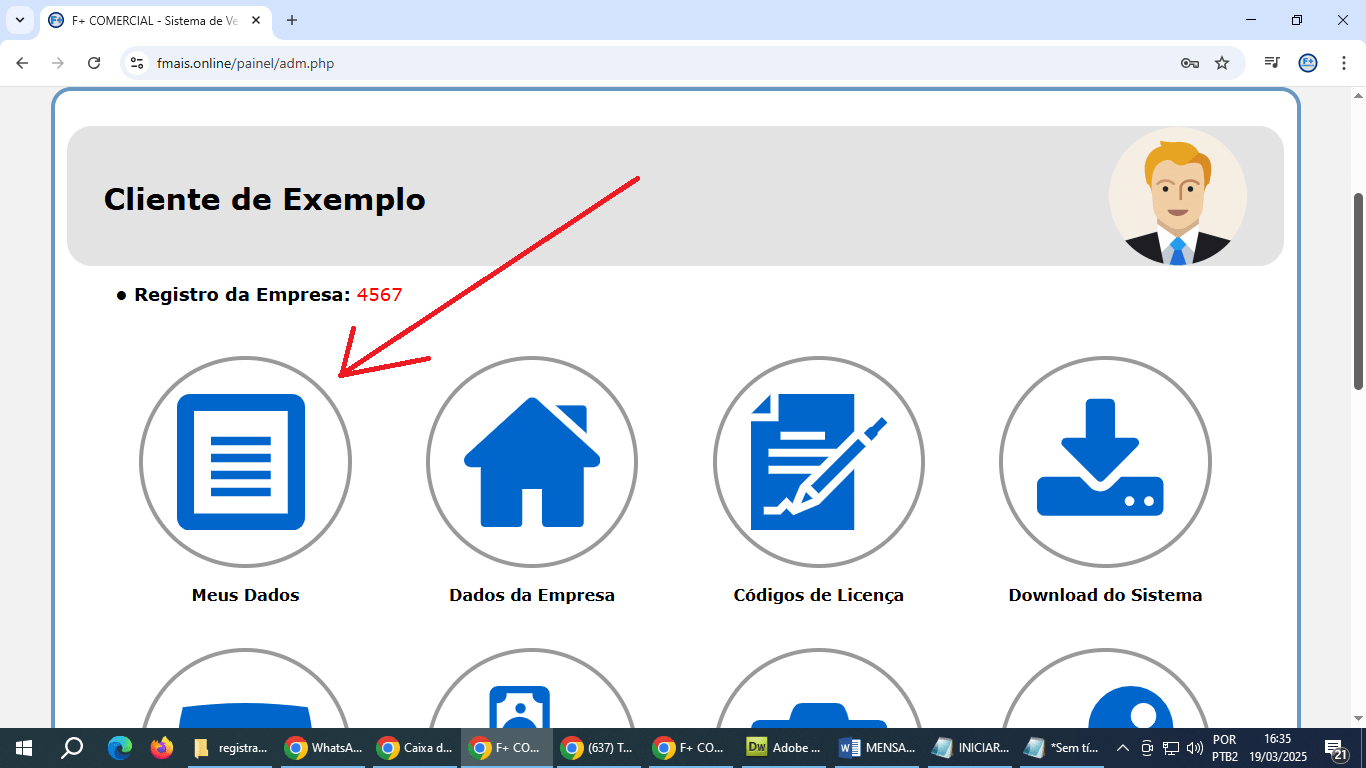Click the Download do Sistema label

(1105, 595)
